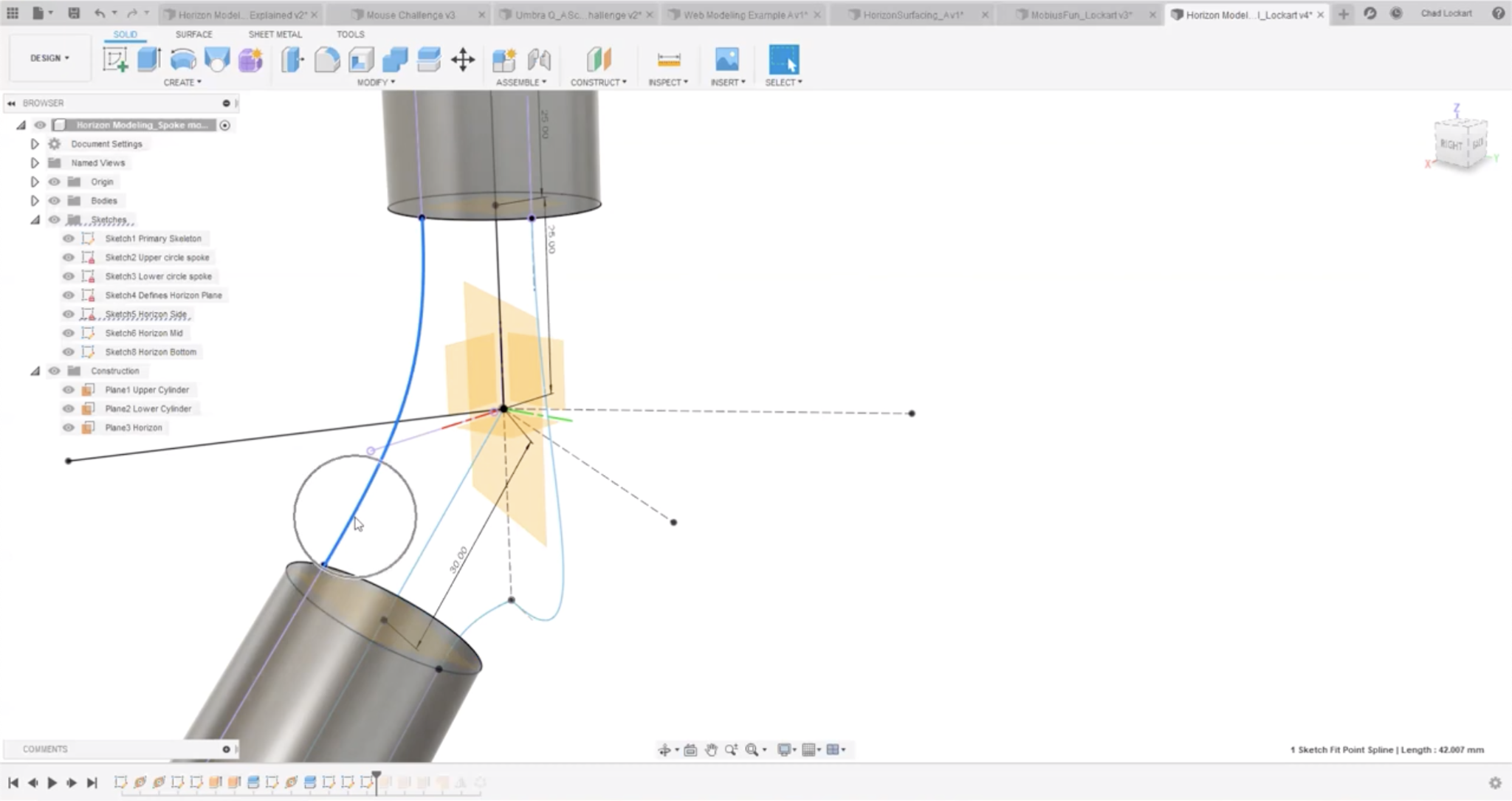
Task: Hide the Sketch1 Primary Skeleton sketch
Action: (x=67, y=238)
